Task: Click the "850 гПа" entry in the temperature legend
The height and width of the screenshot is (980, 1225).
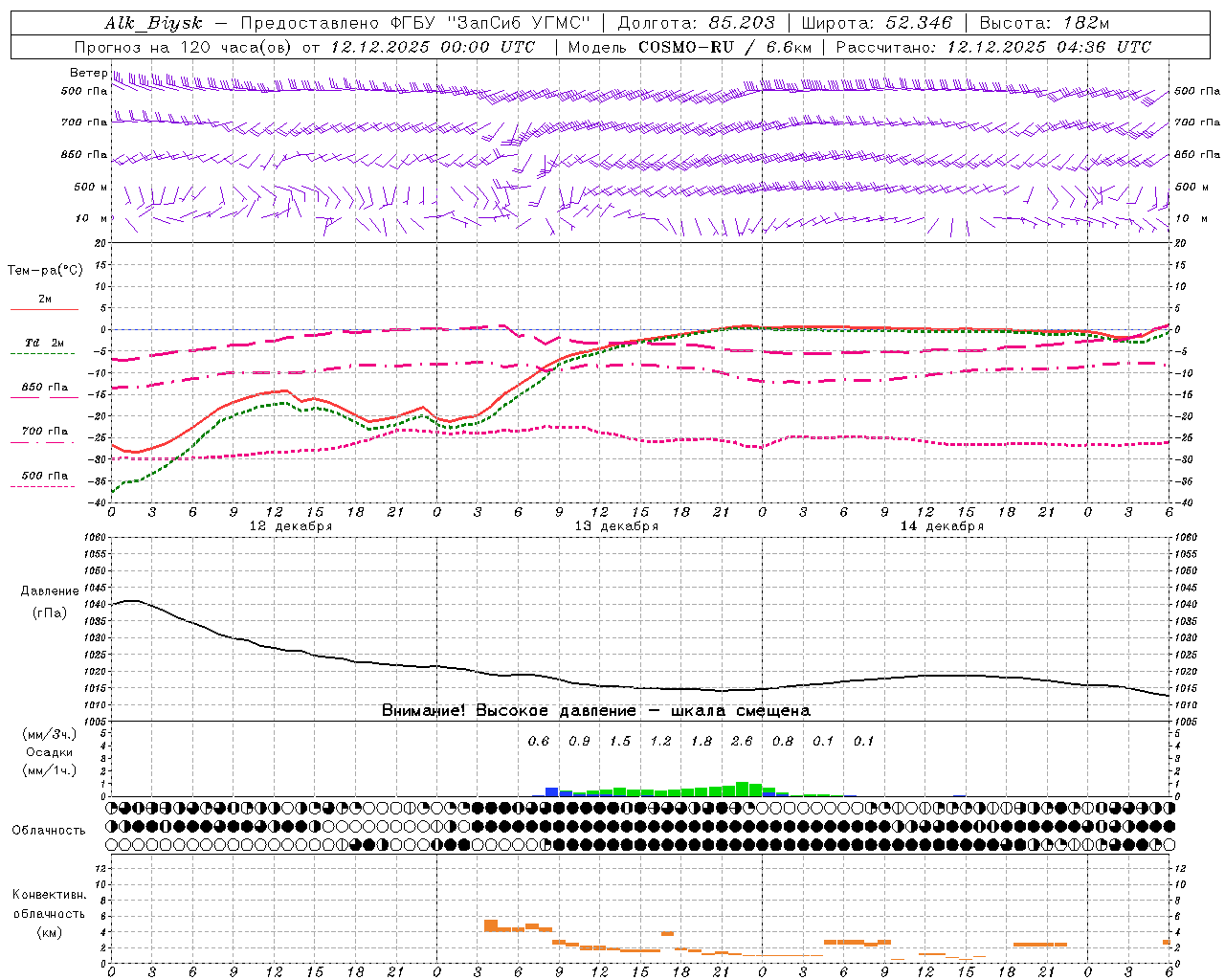Action: click(45, 388)
